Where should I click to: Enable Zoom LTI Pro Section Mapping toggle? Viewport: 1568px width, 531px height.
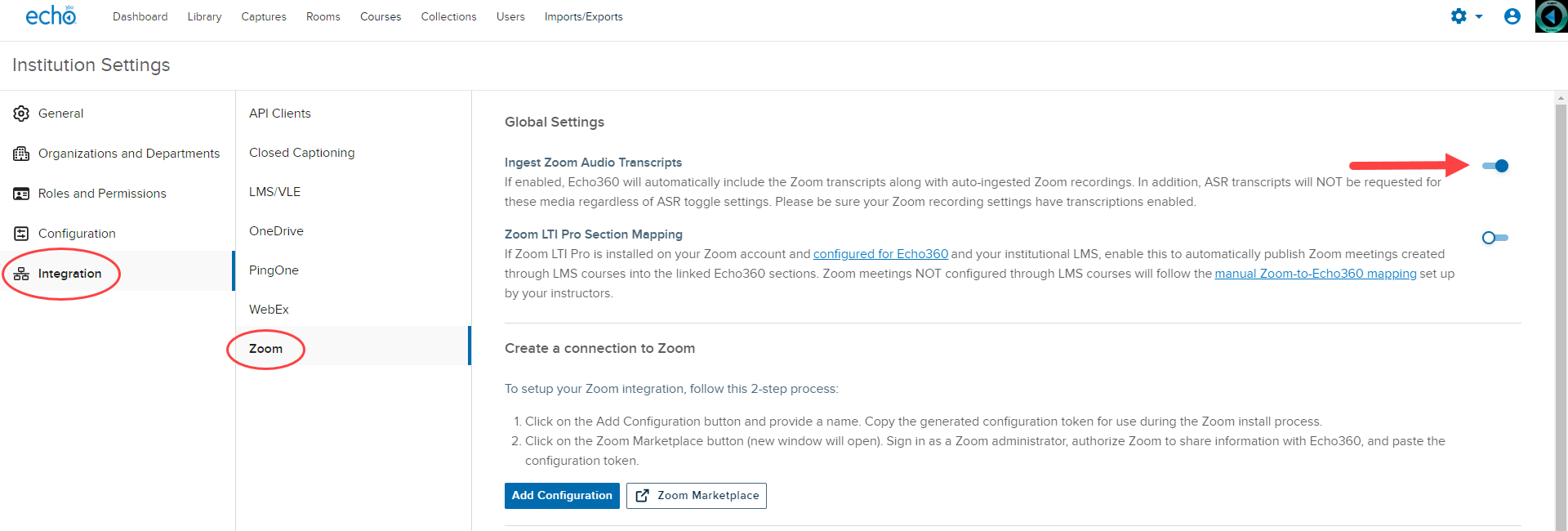click(x=1495, y=238)
